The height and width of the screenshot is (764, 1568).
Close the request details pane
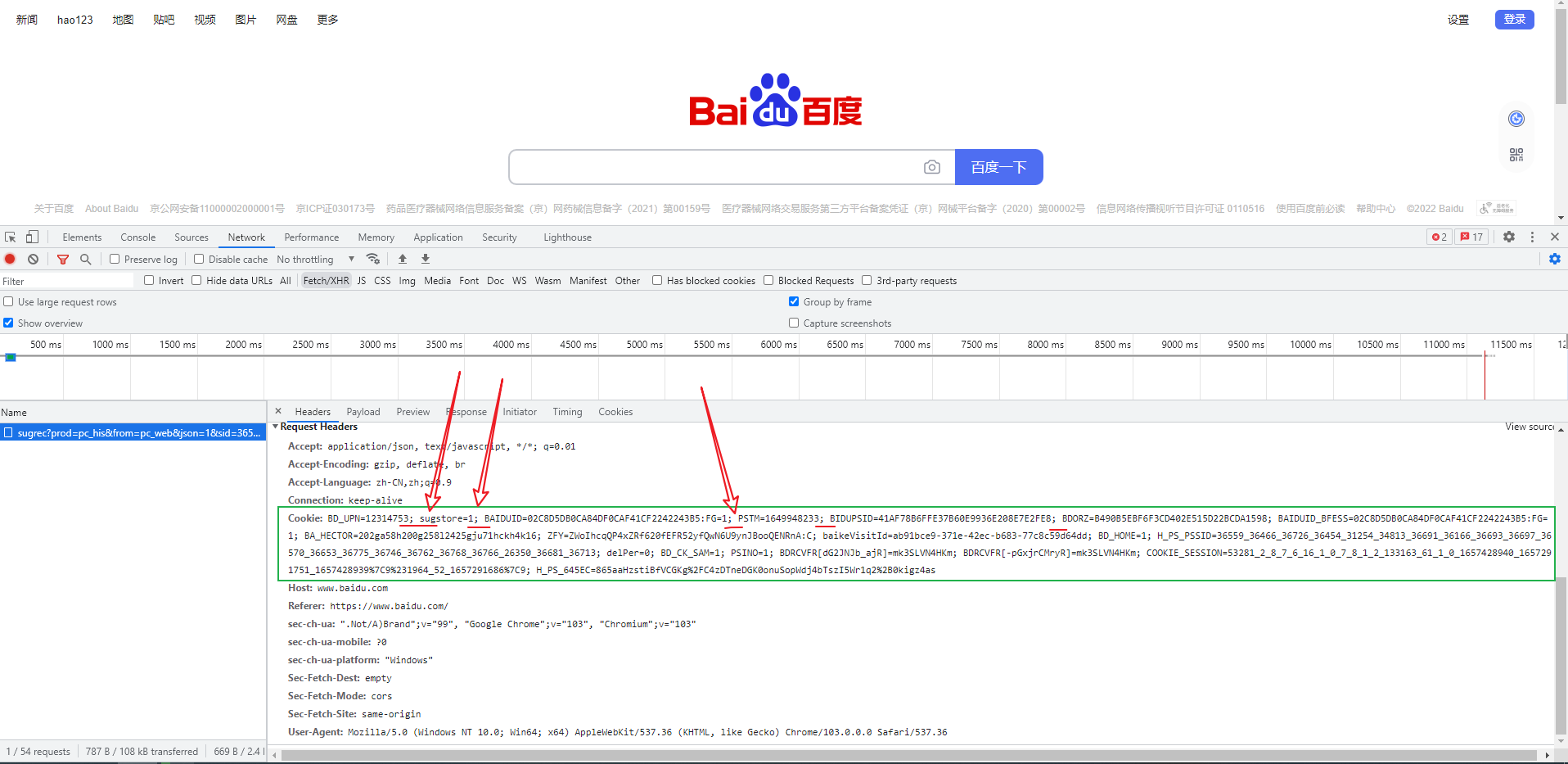(278, 411)
